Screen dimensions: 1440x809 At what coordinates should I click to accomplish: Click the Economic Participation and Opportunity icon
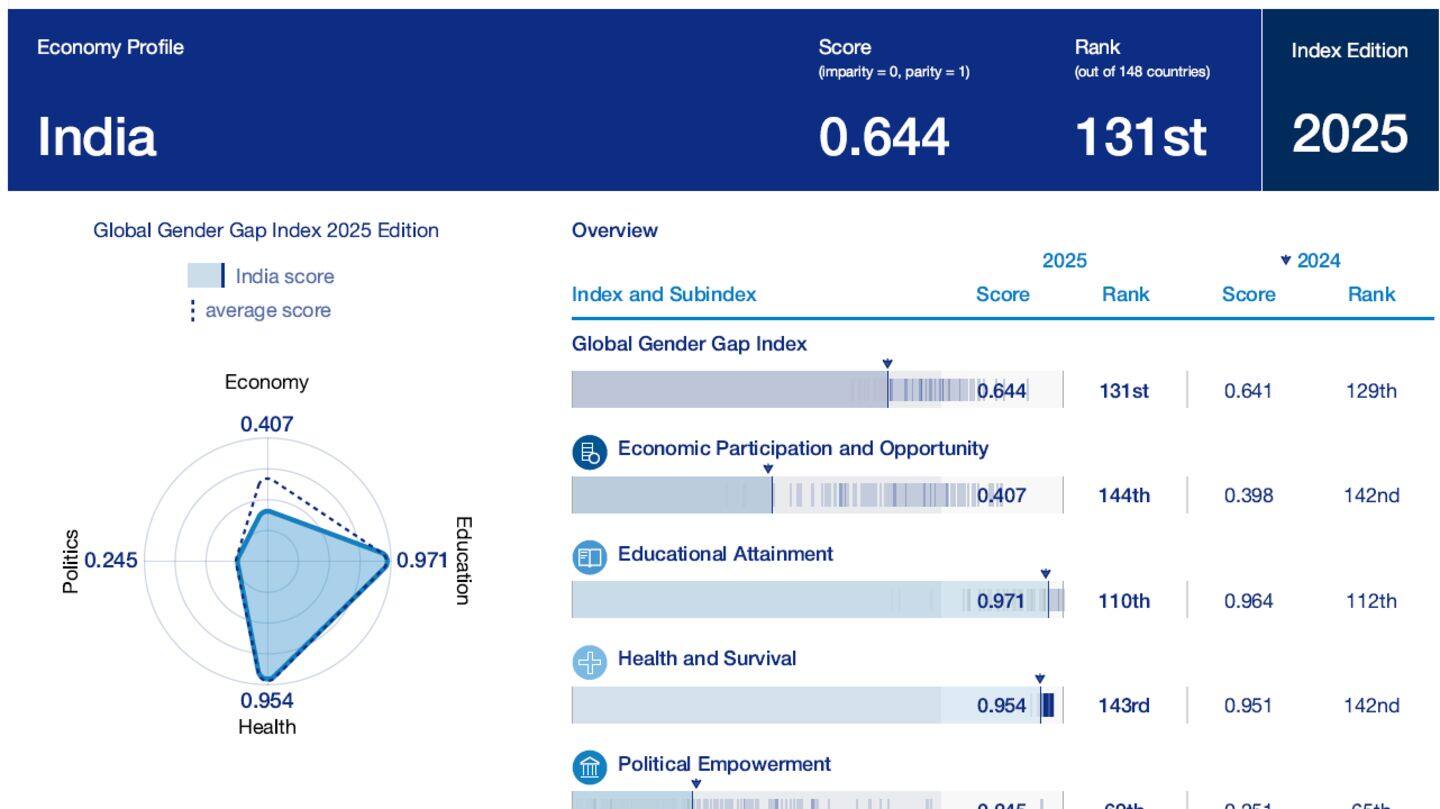[x=590, y=452]
